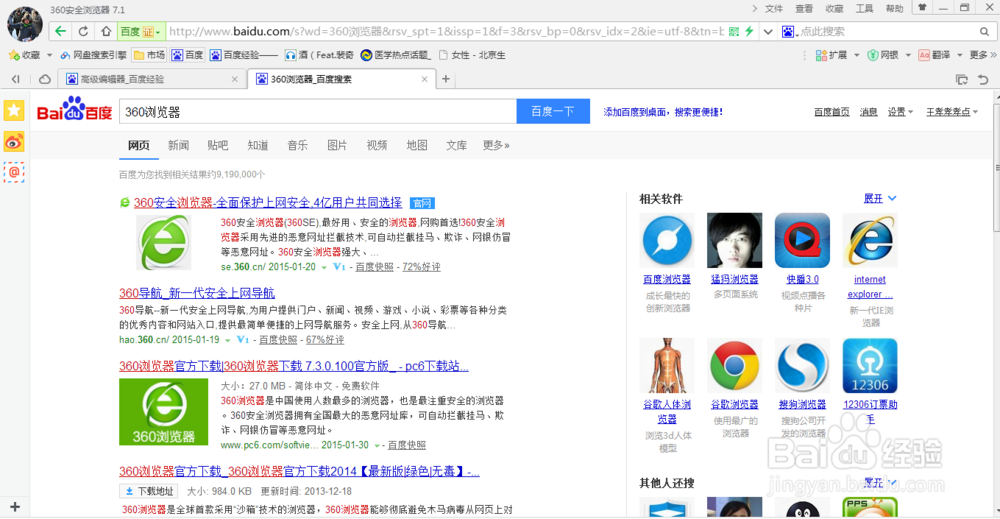Image resolution: width=1000 pixels, height=519 pixels.
Task: Open the 百度首页 link
Action: click(832, 112)
